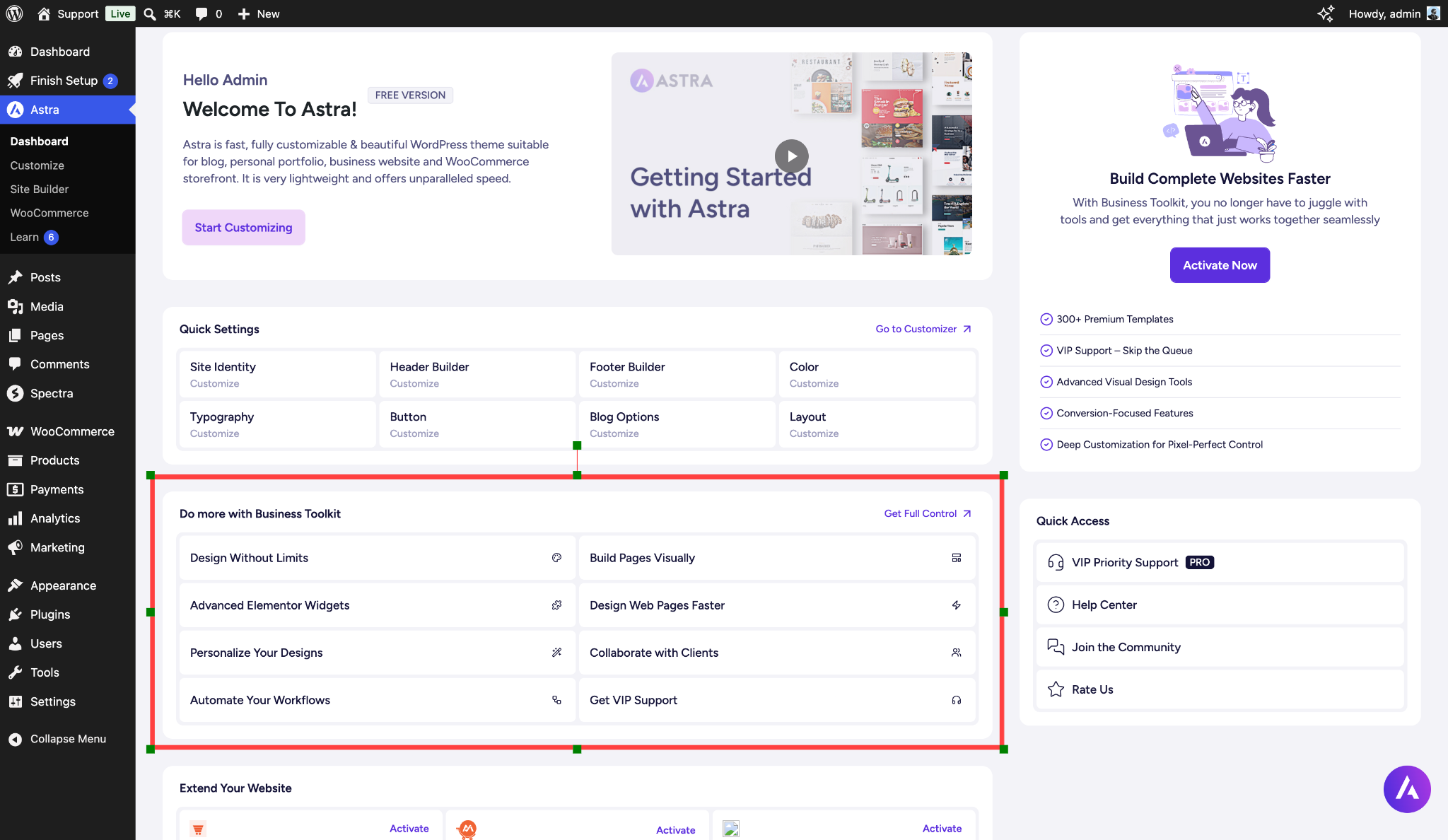Open the Comments icon menu in sidebar
Screen dimensions: 1448x840
[68, 364]
